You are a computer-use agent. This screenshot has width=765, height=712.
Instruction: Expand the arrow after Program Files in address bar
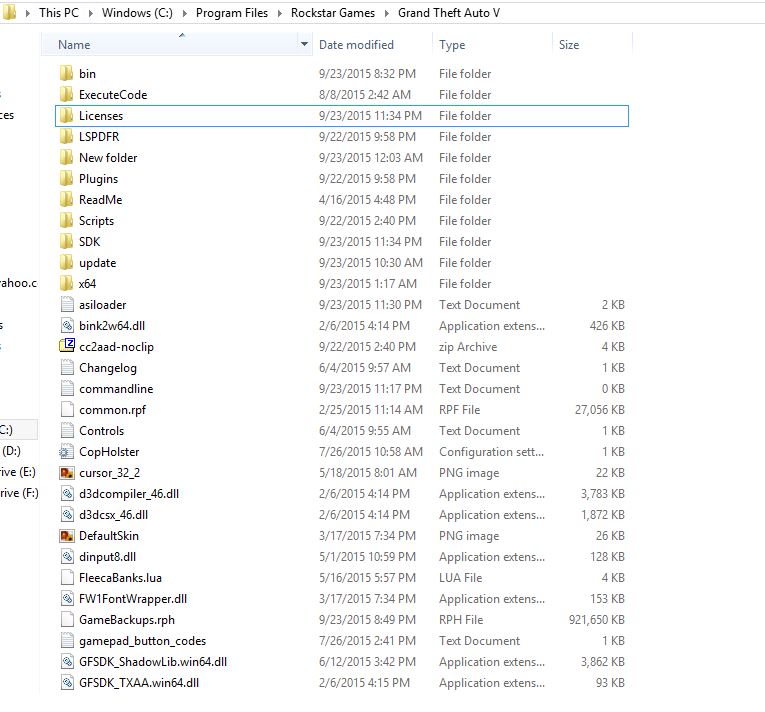(280, 13)
